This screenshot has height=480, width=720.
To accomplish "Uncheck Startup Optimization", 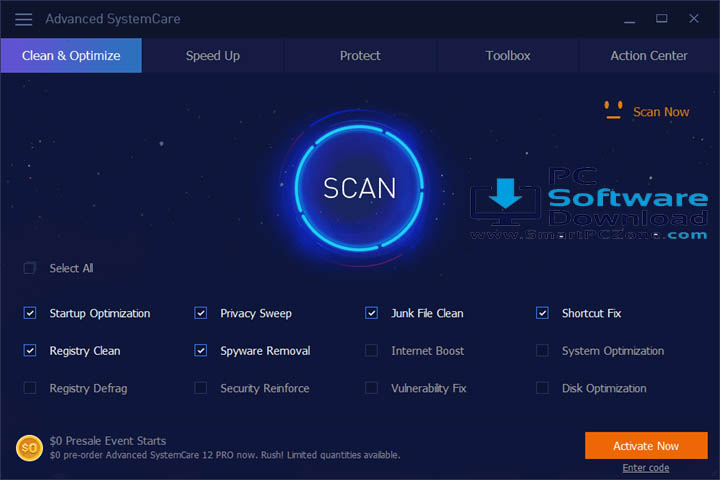I will coord(30,313).
